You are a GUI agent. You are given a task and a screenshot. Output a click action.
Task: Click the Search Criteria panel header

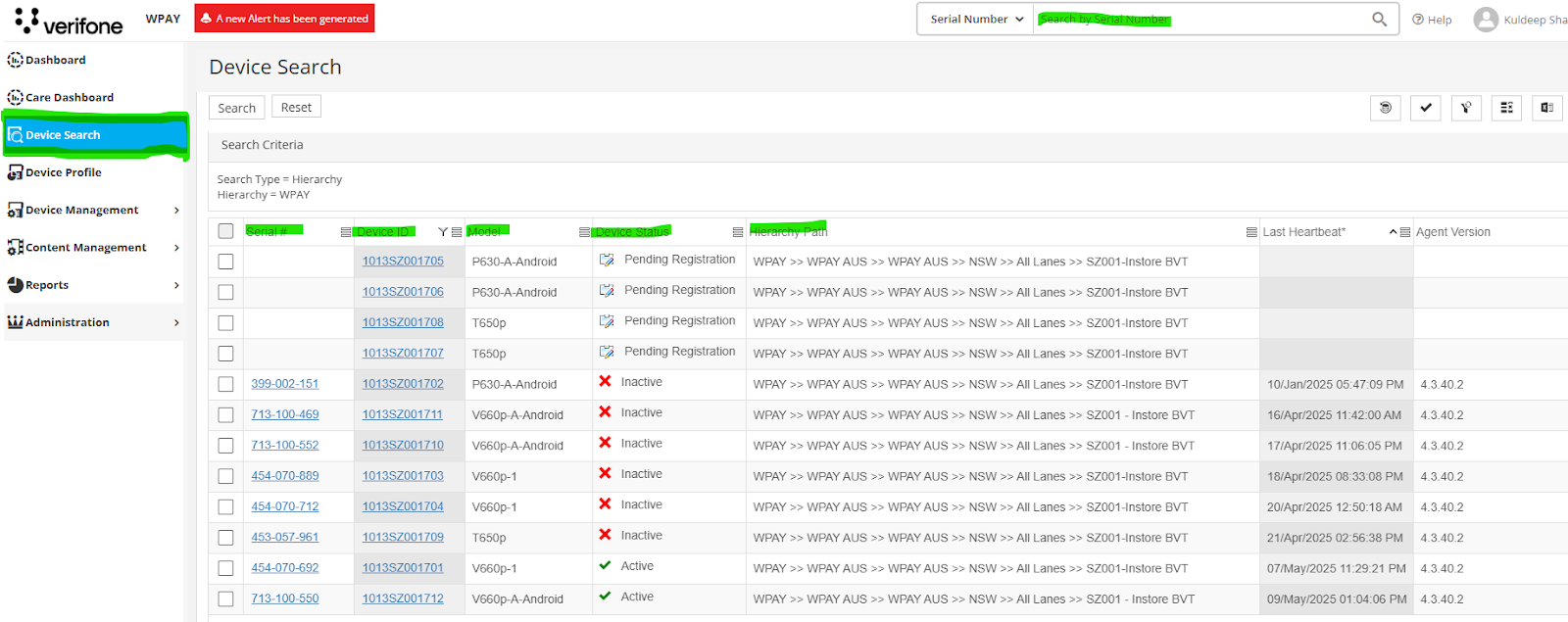pos(888,145)
